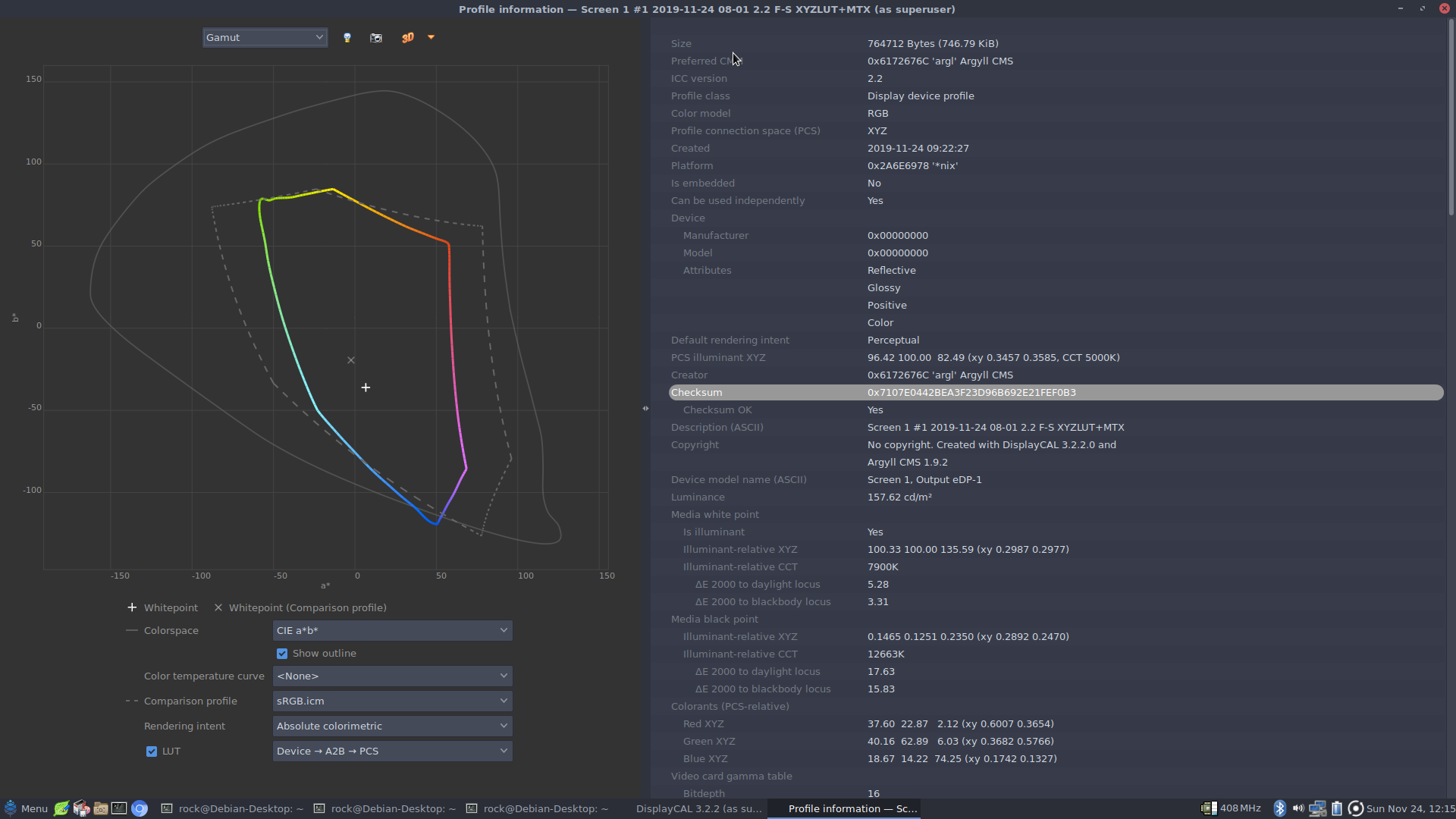Expand the CIE a*b* colorspace dropdown
The image size is (1456, 819).
point(392,631)
